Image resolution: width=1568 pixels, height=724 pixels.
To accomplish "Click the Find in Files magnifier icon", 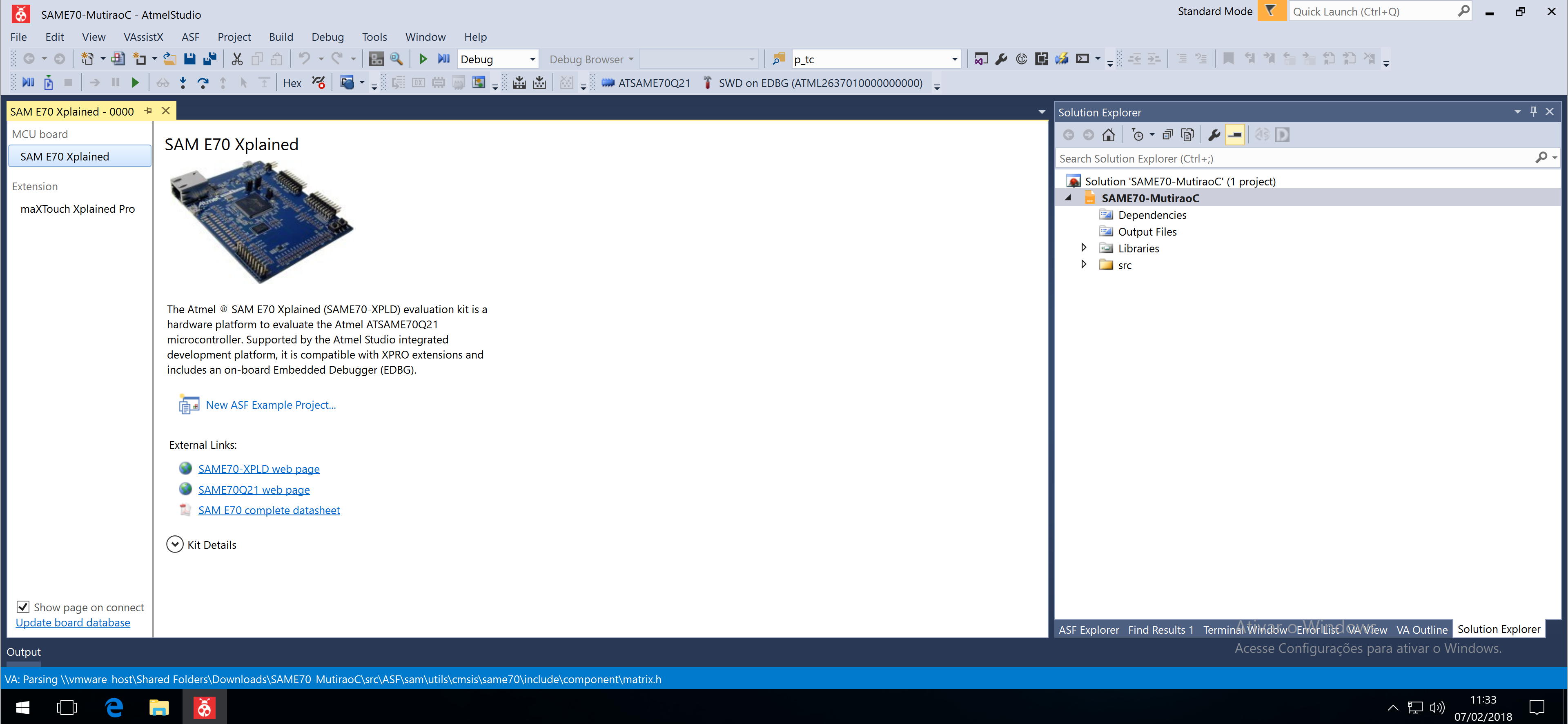I will click(x=396, y=59).
